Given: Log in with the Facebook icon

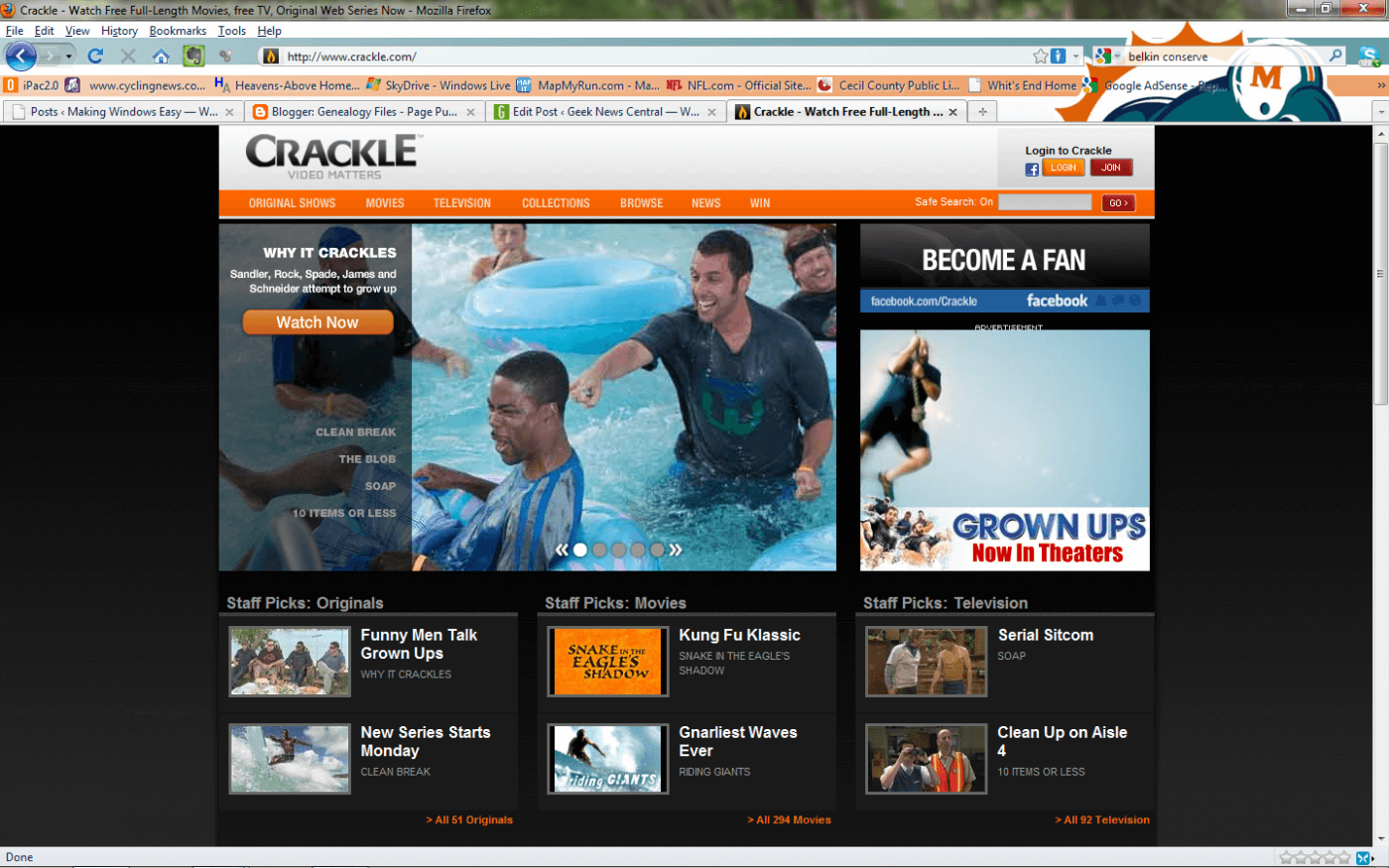Looking at the screenshot, I should coord(1032,169).
